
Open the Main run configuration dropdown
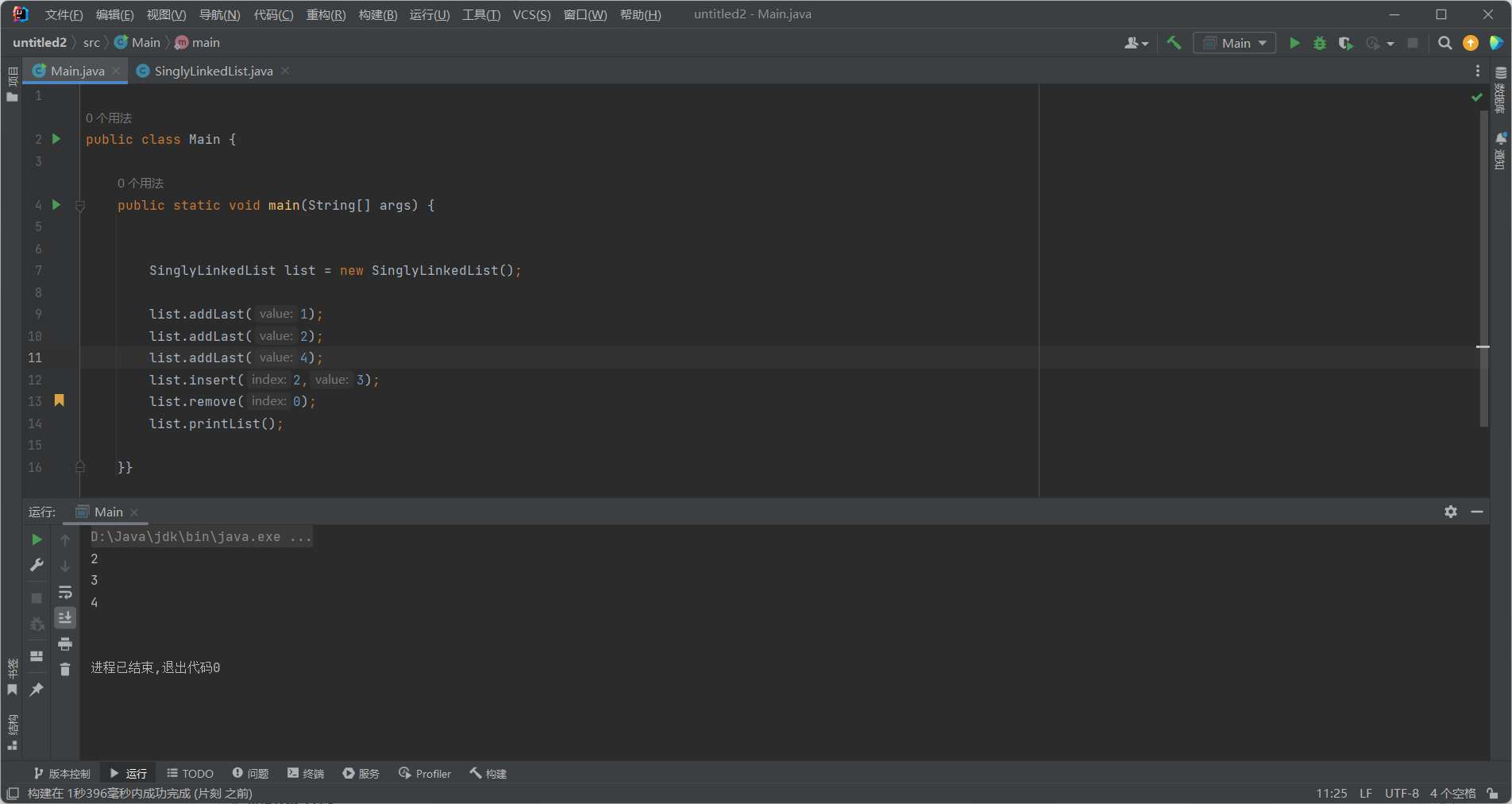1235,43
